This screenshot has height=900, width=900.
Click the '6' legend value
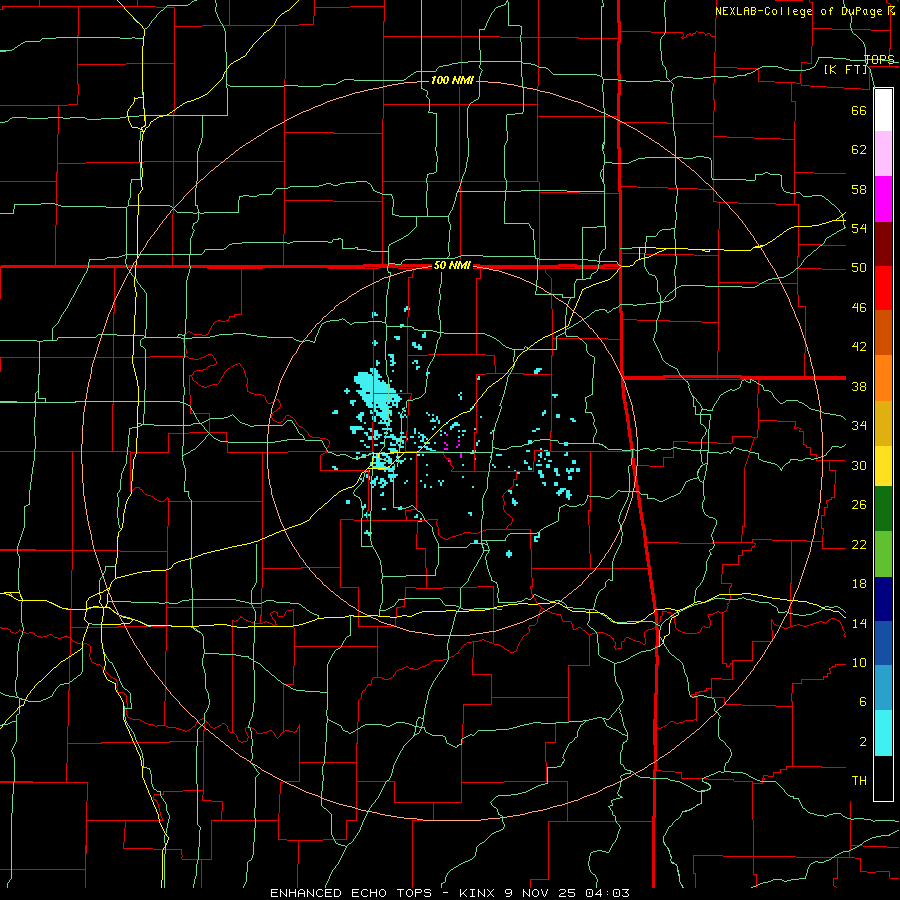tap(862, 702)
